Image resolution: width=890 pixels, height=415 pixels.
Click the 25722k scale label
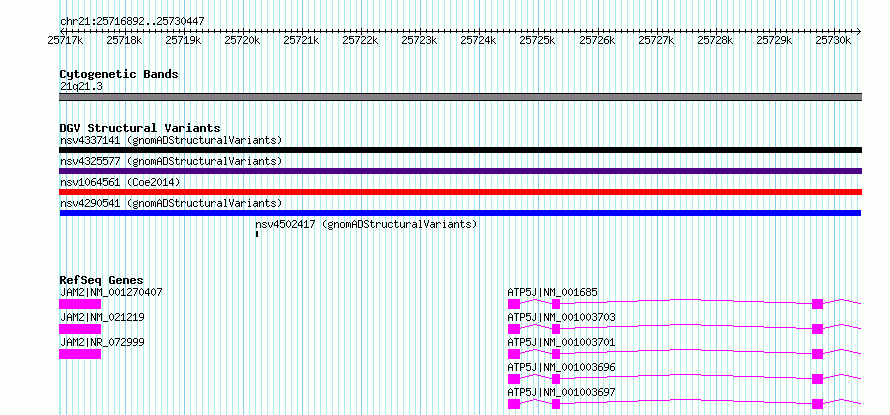pos(360,40)
